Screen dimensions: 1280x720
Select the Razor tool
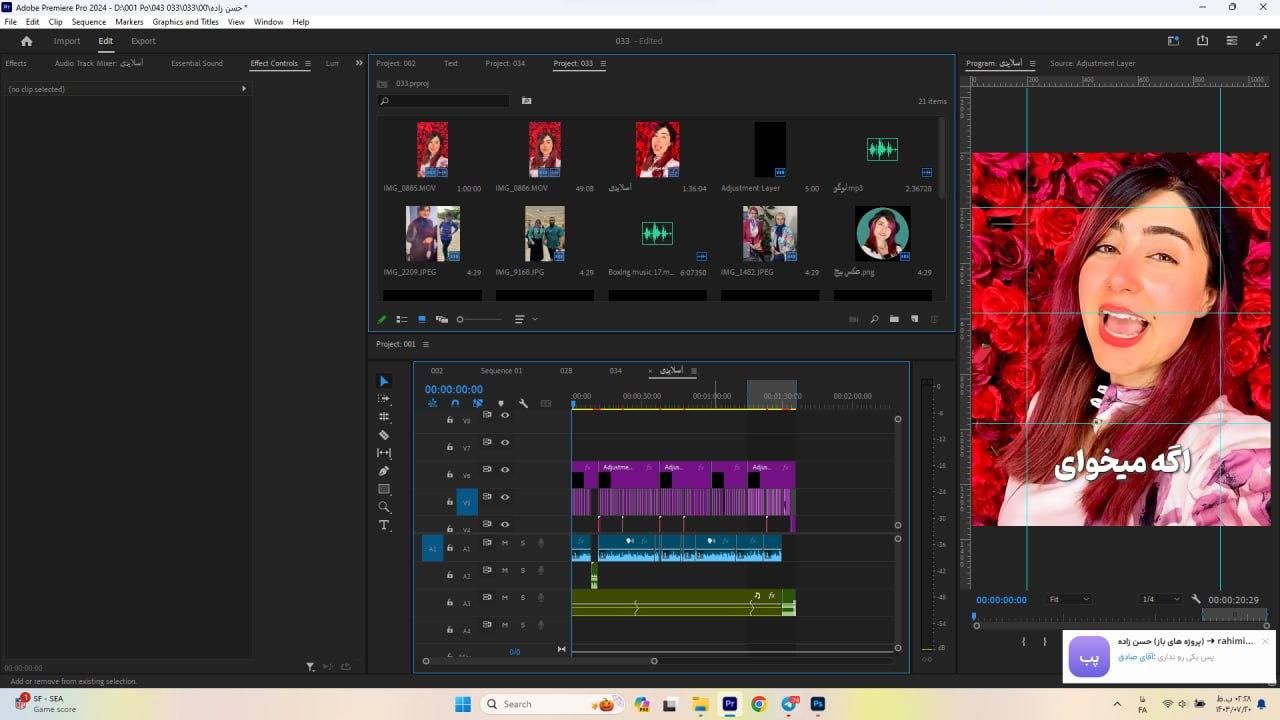pyautogui.click(x=384, y=435)
